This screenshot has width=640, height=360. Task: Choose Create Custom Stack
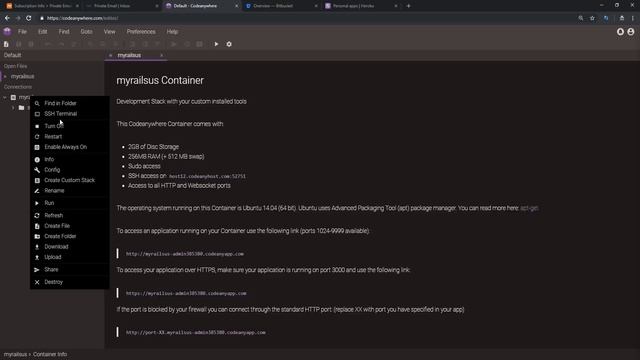(x=69, y=180)
